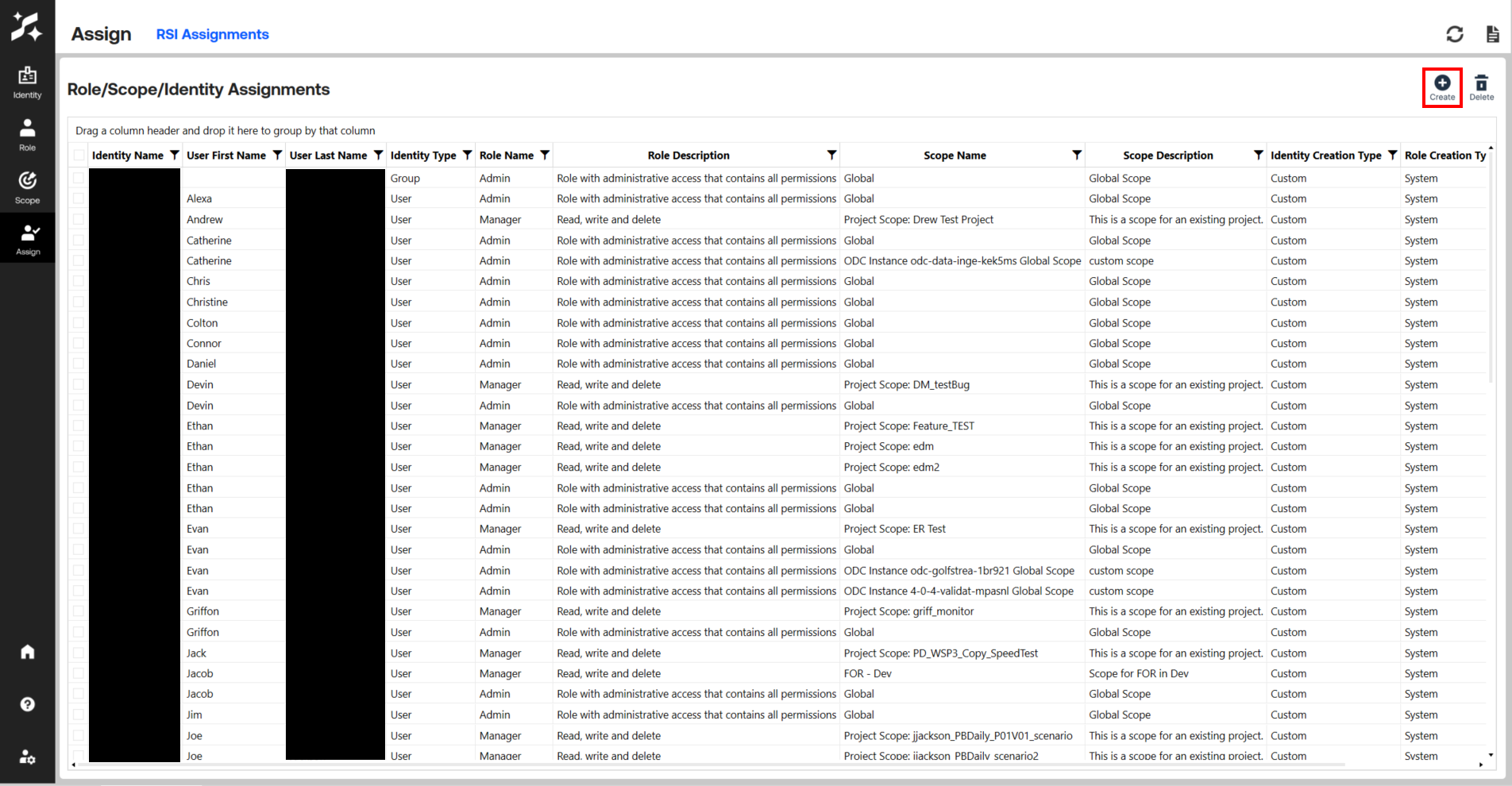Click the Scope Description column header
Screen dimensions: 1512x786
pyautogui.click(x=1168, y=155)
